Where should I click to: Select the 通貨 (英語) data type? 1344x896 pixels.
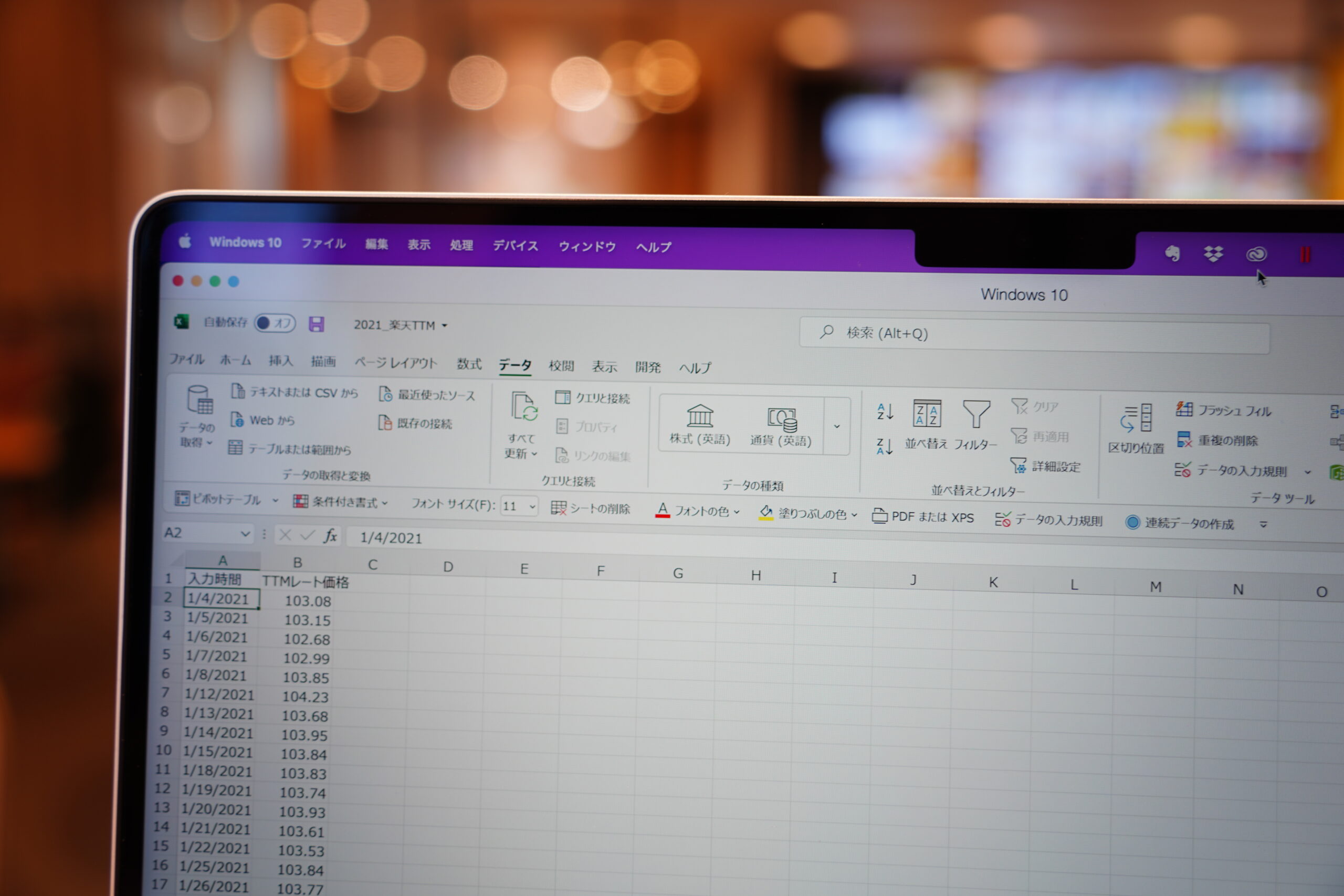781,427
